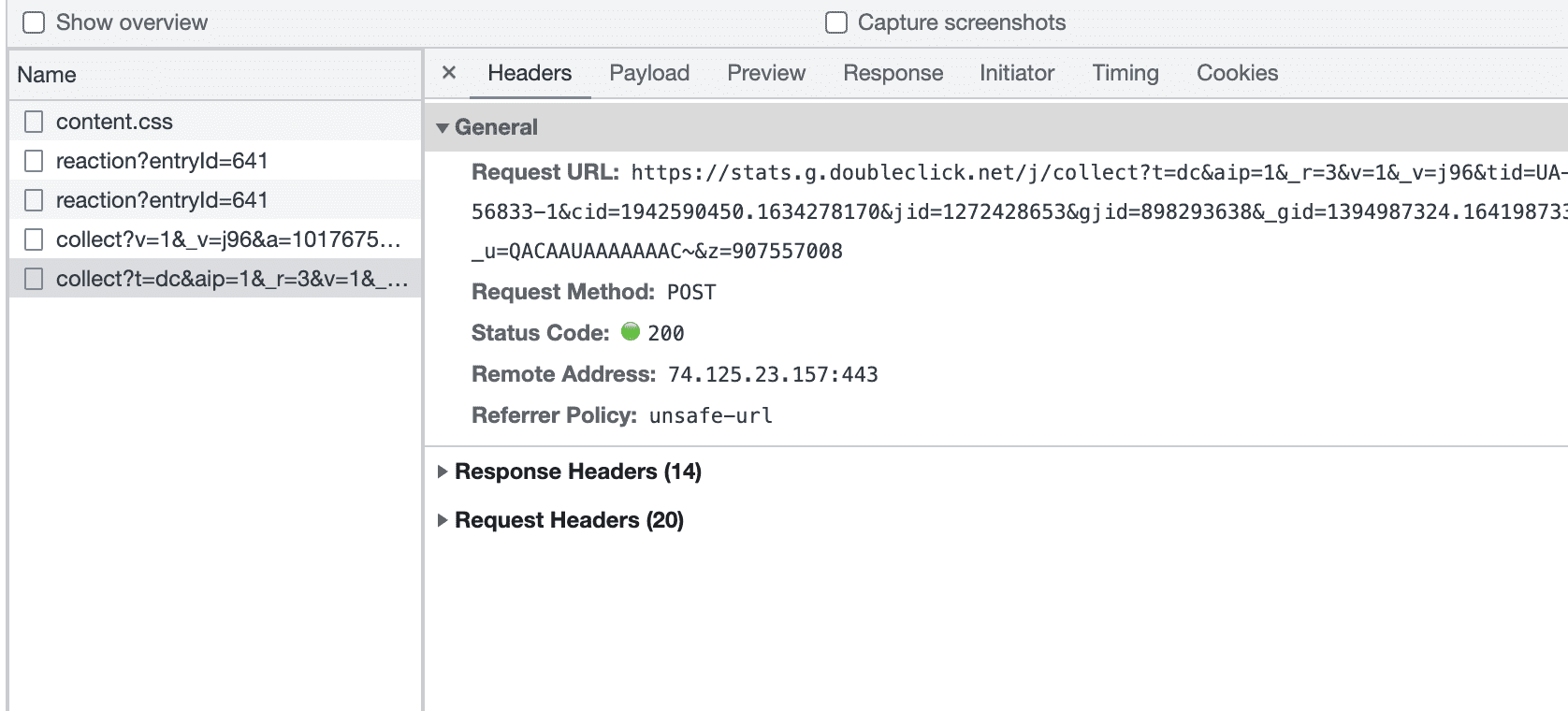Open the Initiator tab
This screenshot has height=711, width=1568.
click(x=1017, y=73)
